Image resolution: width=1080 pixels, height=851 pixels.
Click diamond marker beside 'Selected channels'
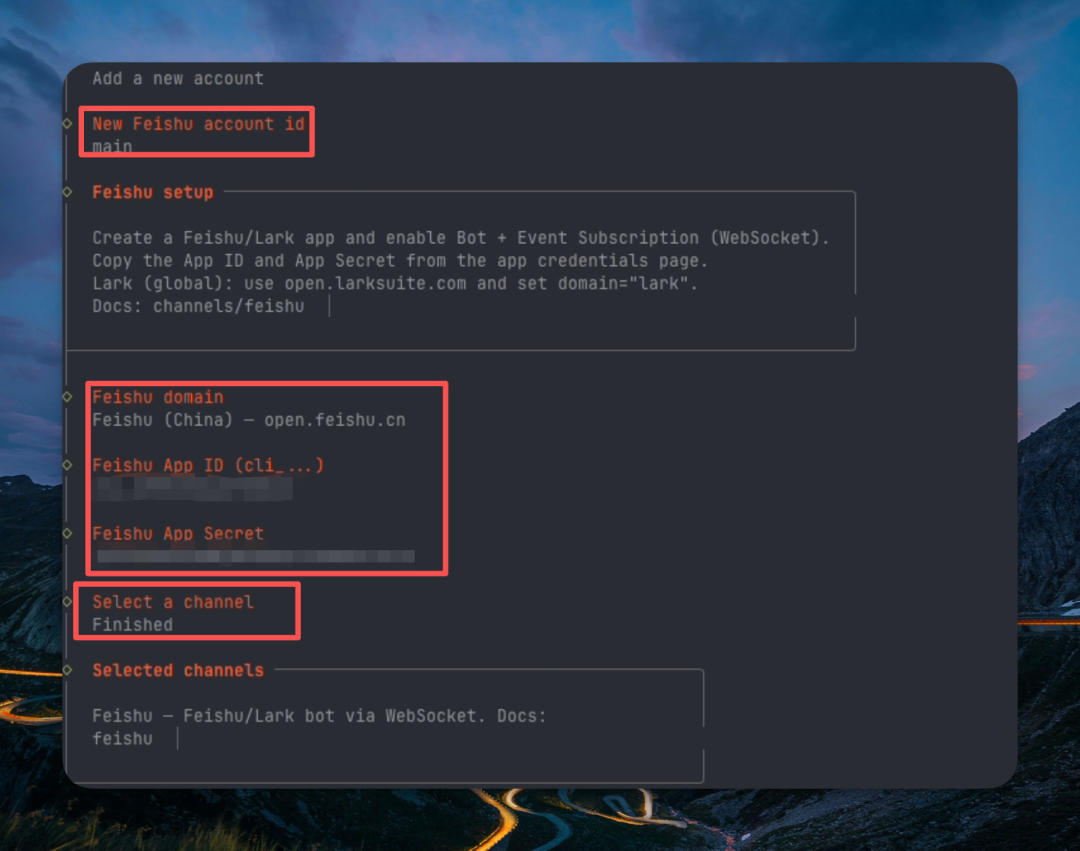coord(67,670)
